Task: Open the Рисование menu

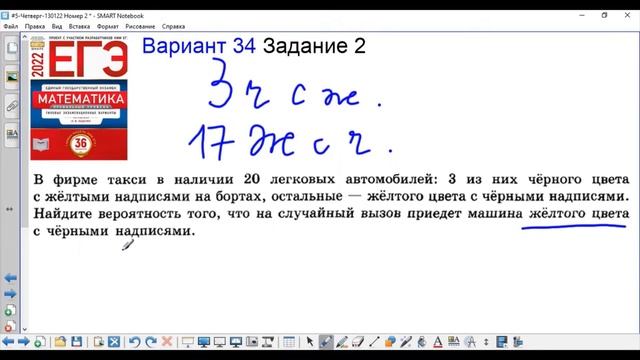Action: (140, 27)
